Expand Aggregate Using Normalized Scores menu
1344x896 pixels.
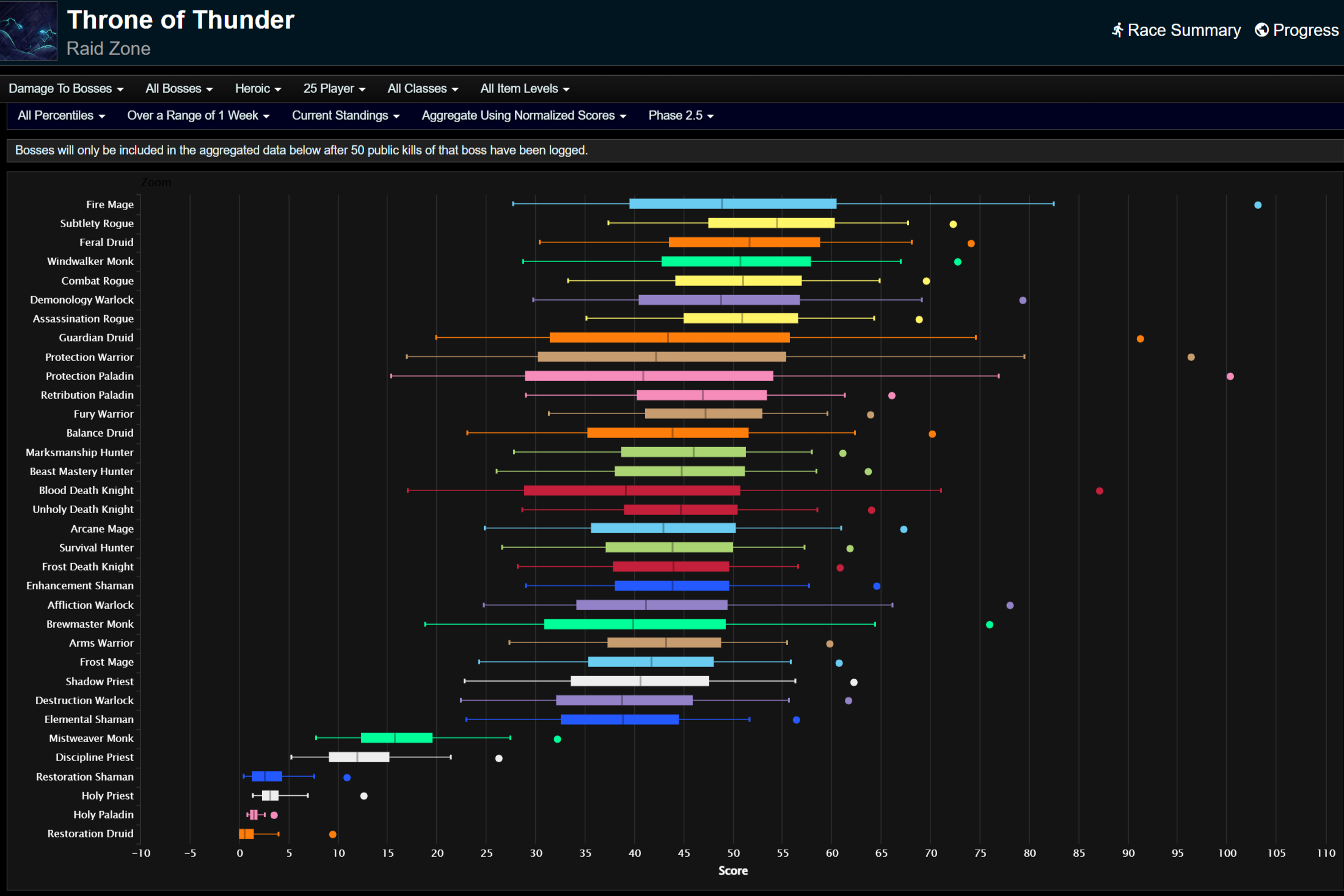pyautogui.click(x=524, y=115)
